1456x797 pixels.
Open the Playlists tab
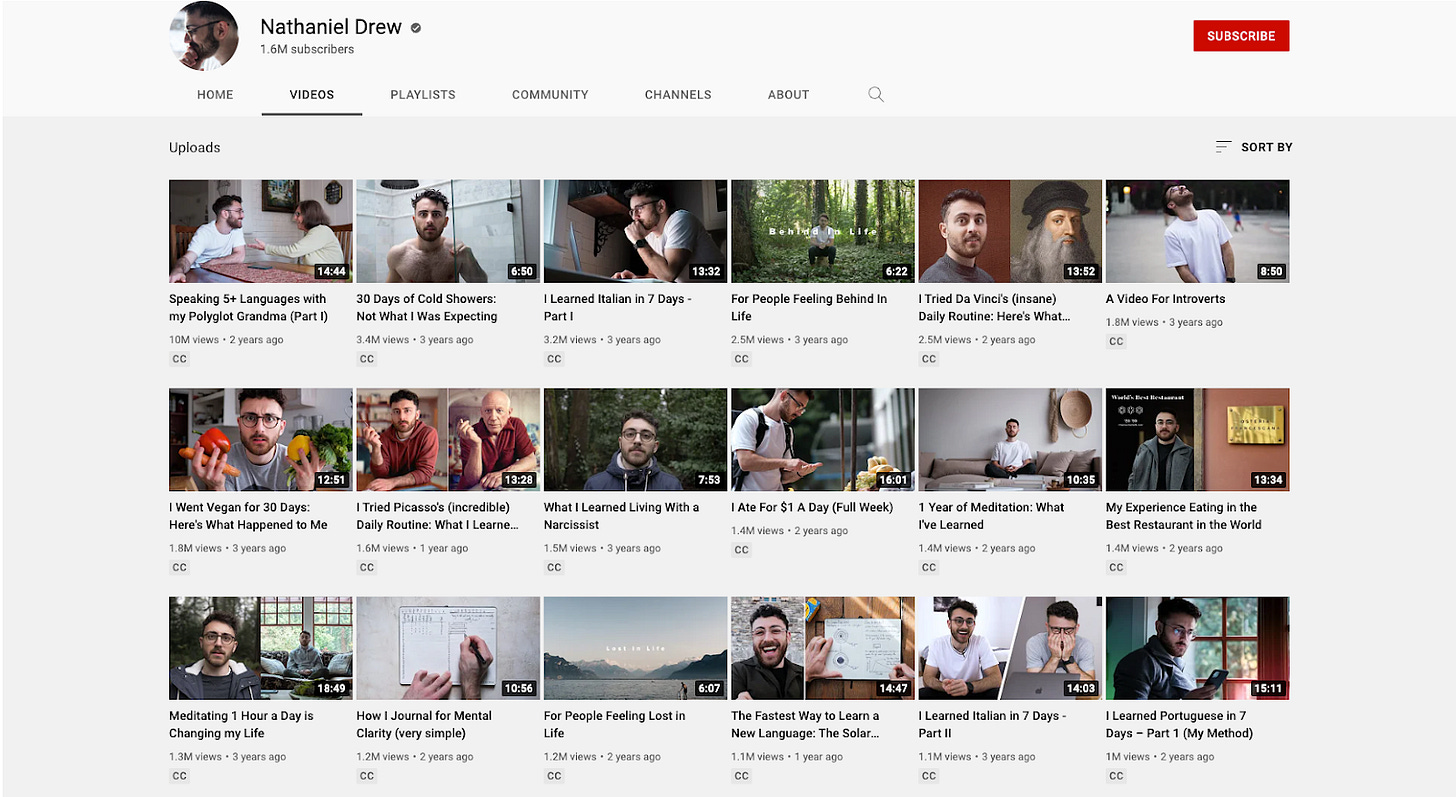point(423,94)
